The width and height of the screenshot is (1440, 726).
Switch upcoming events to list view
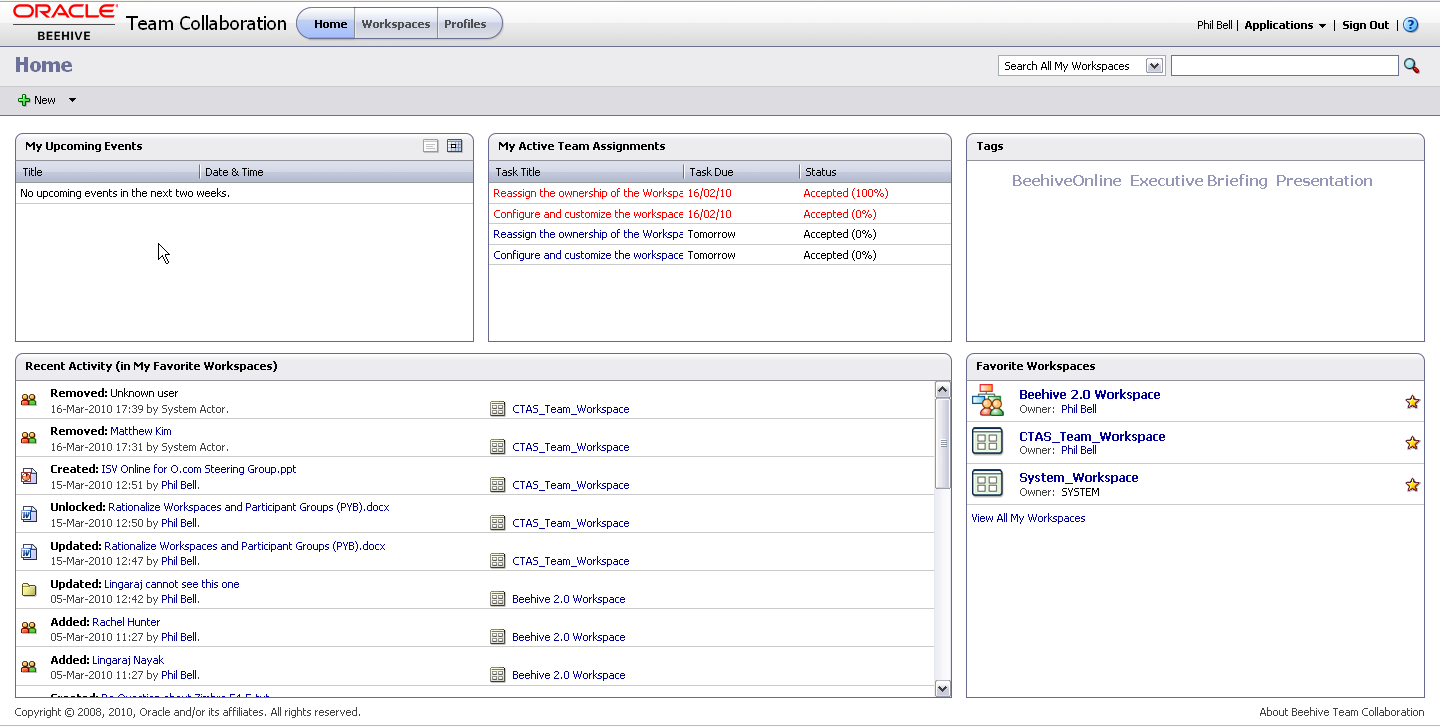click(431, 146)
